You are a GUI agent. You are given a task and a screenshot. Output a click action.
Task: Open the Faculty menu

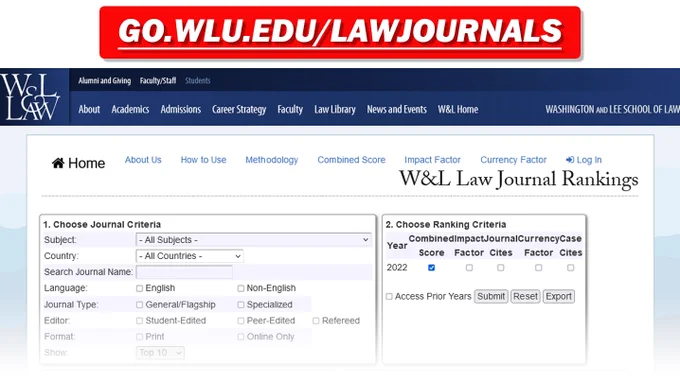290,109
